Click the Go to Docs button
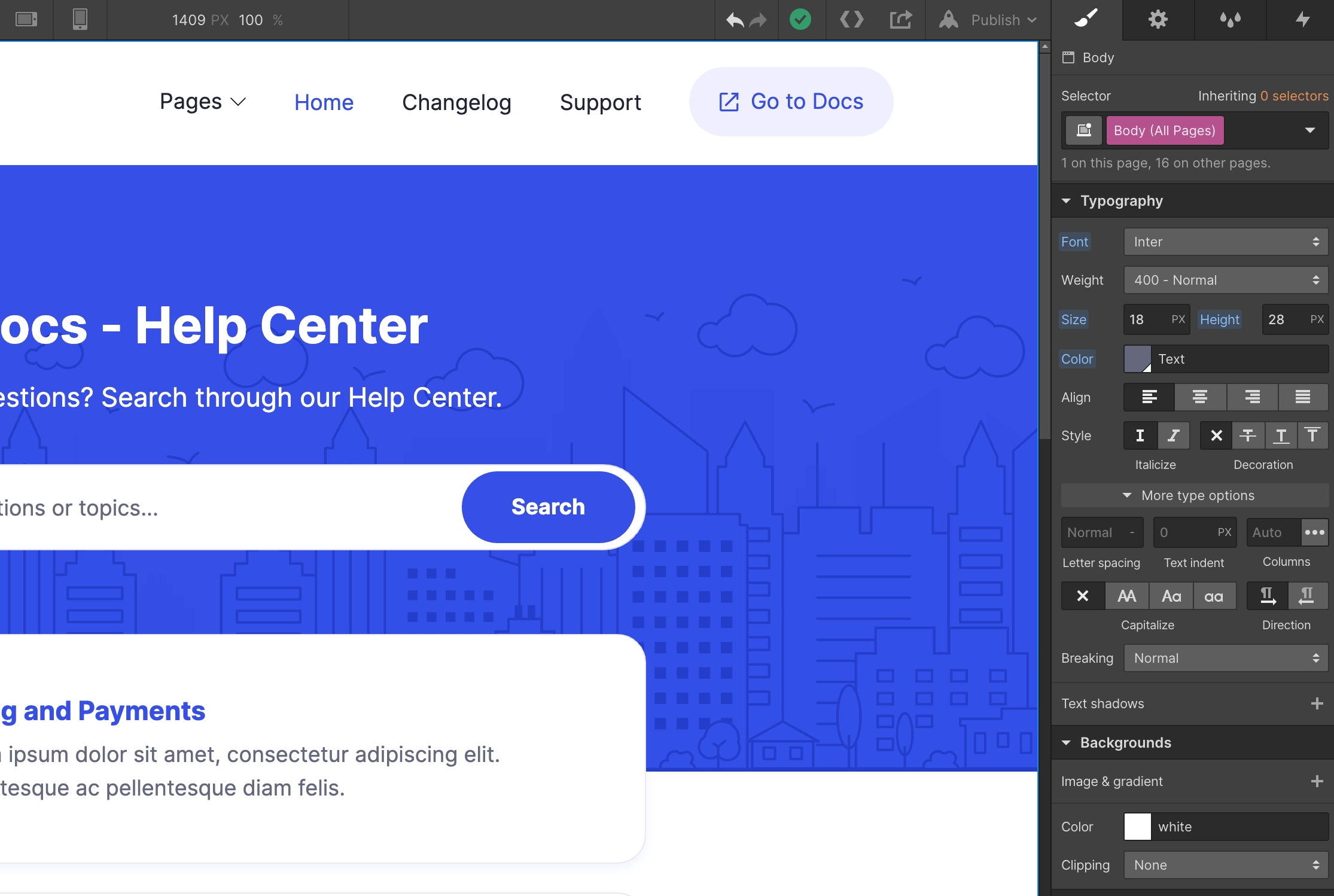 pos(790,102)
